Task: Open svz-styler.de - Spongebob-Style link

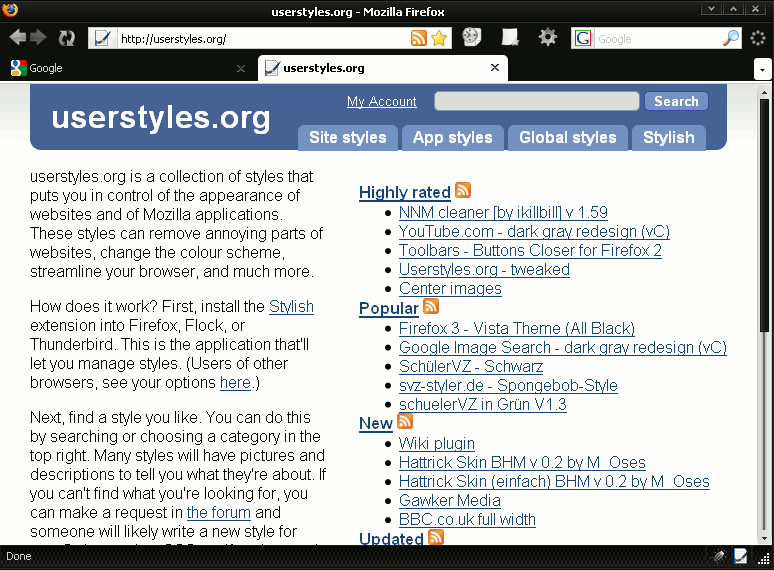Action: [x=508, y=385]
